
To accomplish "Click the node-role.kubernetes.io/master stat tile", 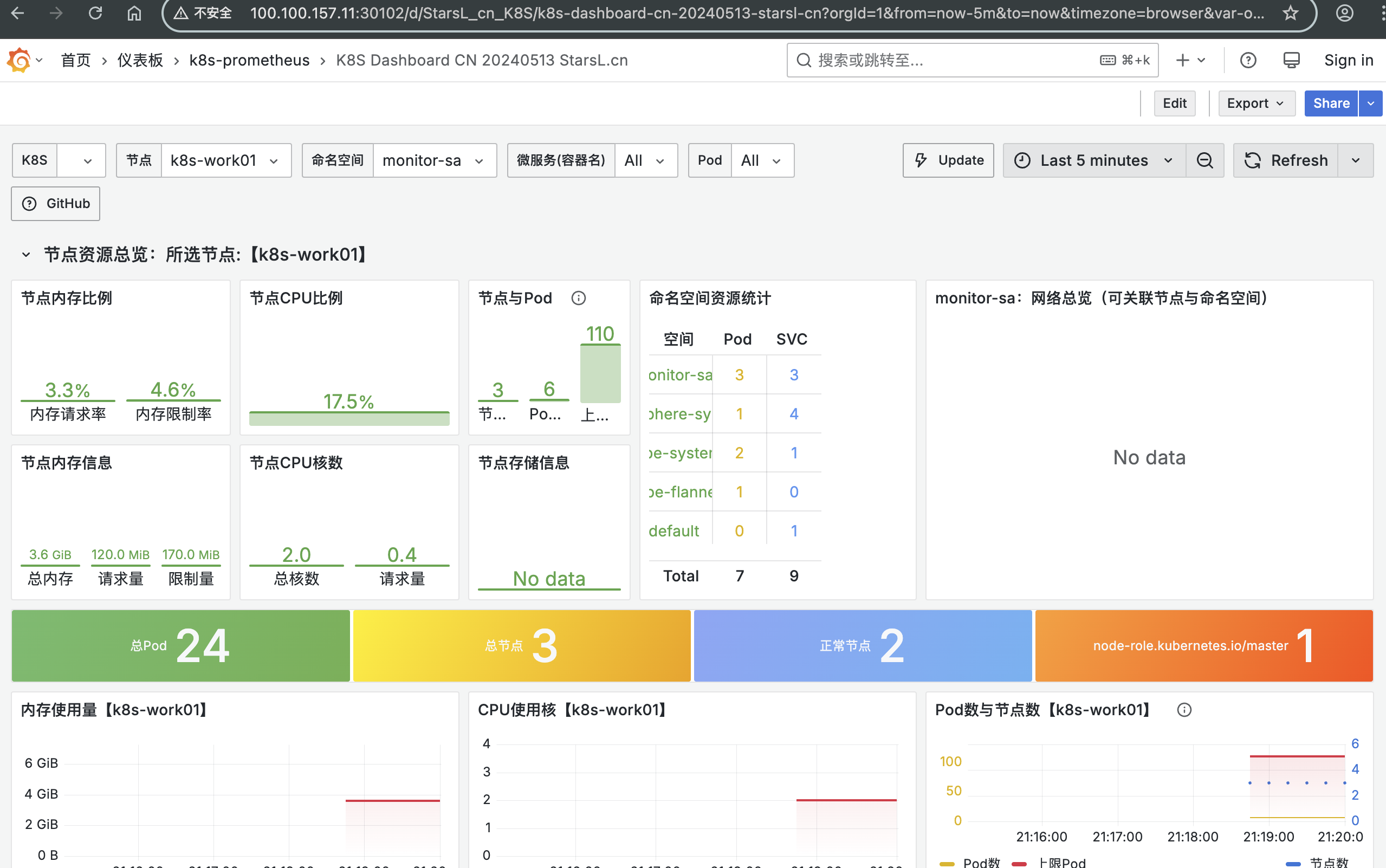I will pos(1203,645).
